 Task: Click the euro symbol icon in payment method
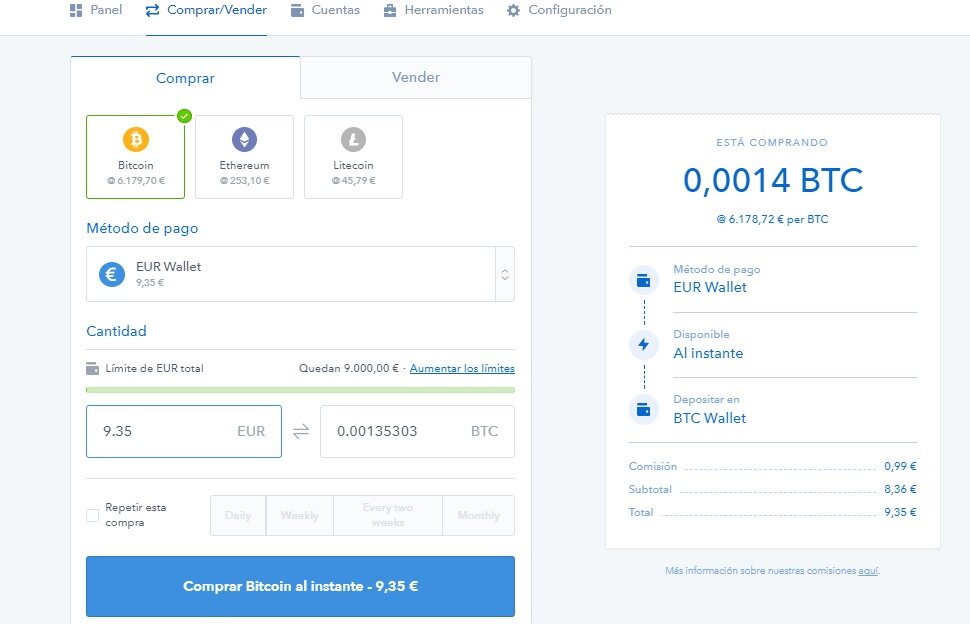112,274
